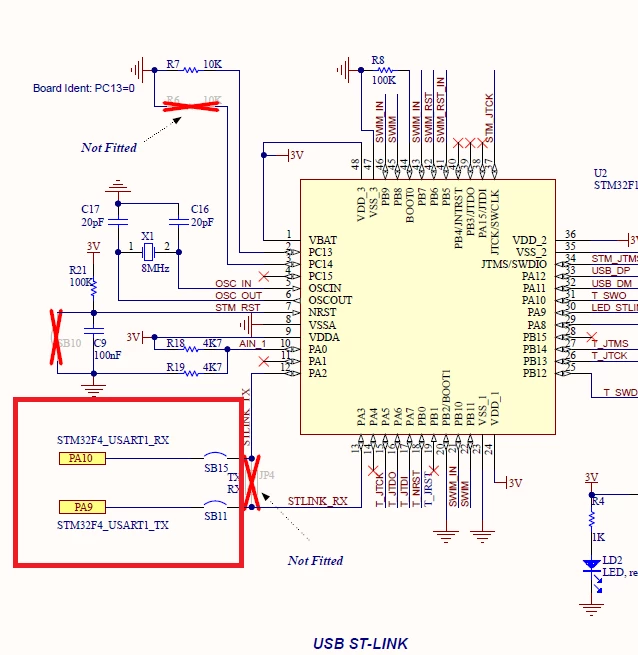Click the PC14 pin name

pos(320,264)
